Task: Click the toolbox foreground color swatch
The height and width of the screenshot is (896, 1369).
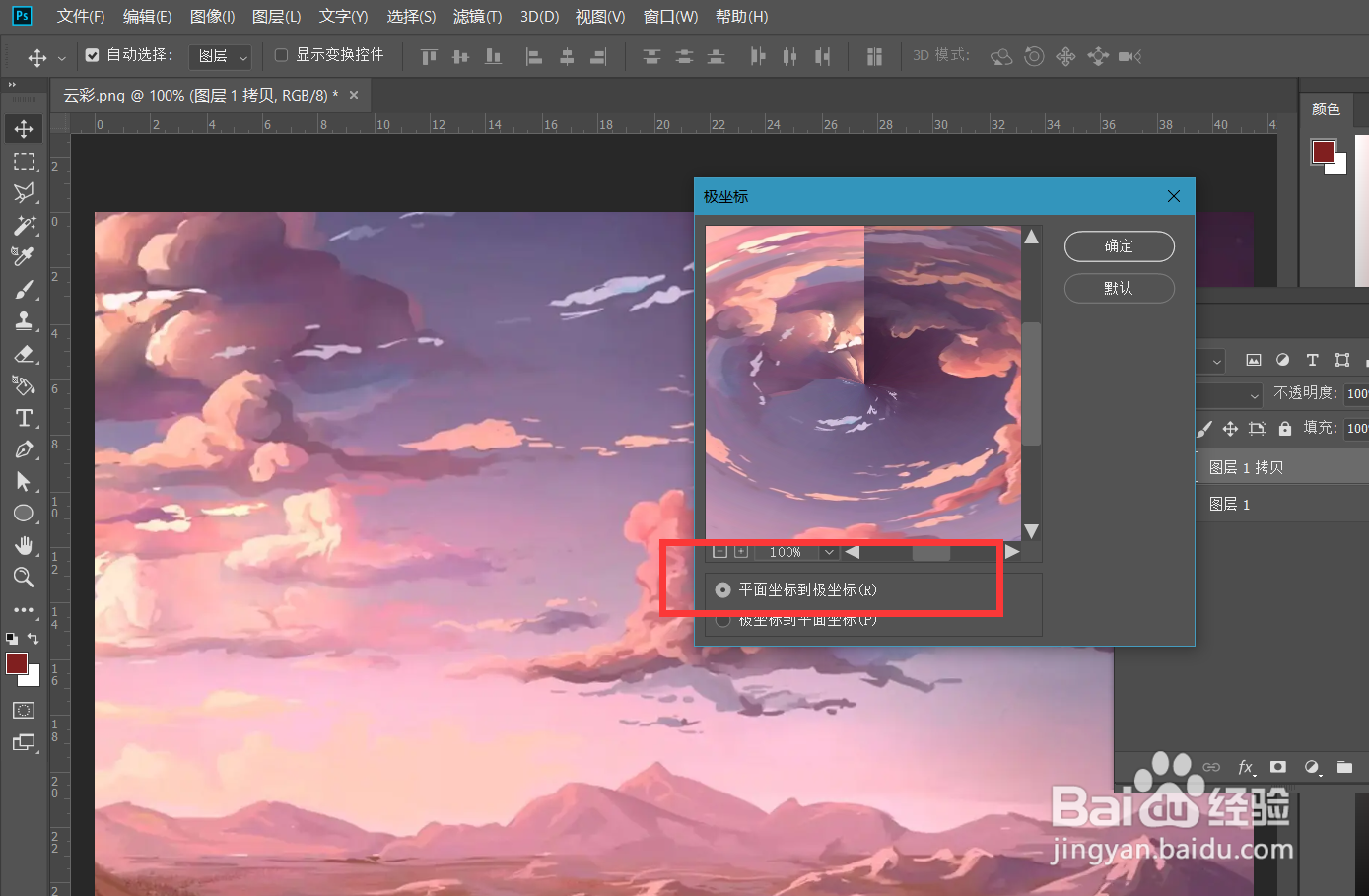Action: (16, 663)
